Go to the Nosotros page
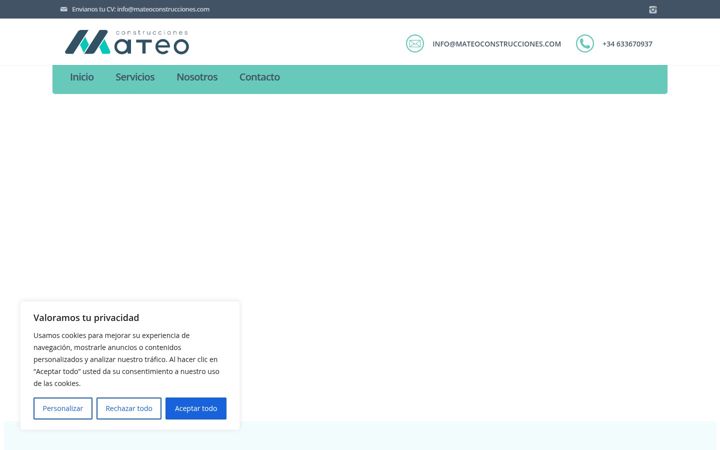The image size is (720, 450). [197, 77]
